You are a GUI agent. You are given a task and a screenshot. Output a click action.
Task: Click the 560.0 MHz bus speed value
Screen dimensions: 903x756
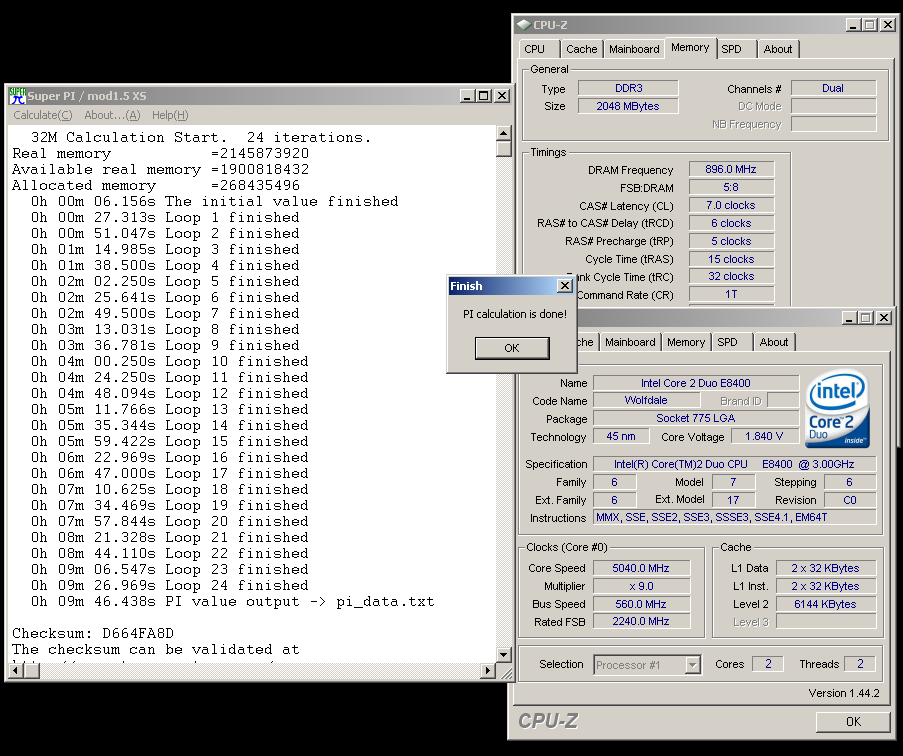click(x=642, y=604)
